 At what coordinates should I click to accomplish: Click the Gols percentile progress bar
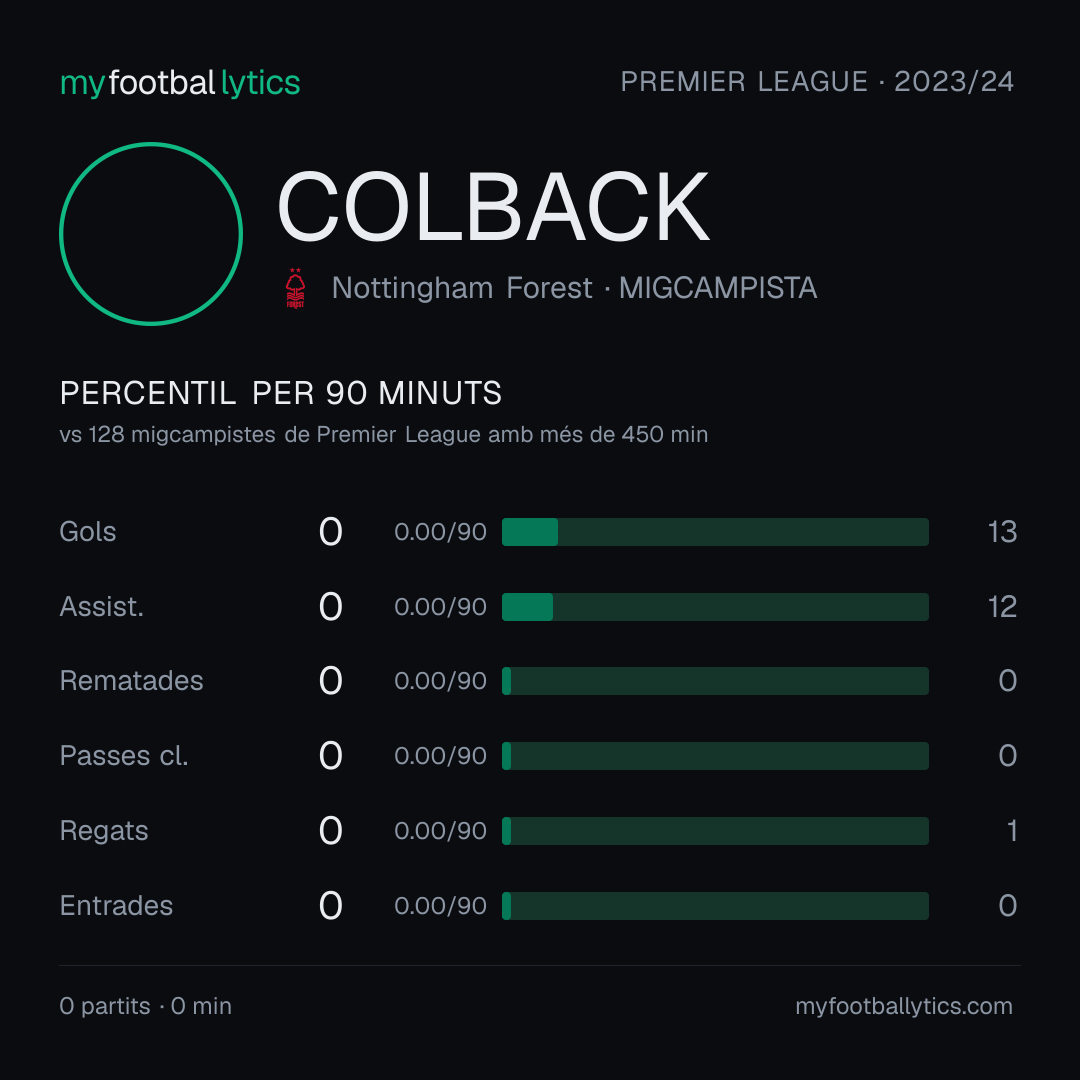pyautogui.click(x=715, y=532)
